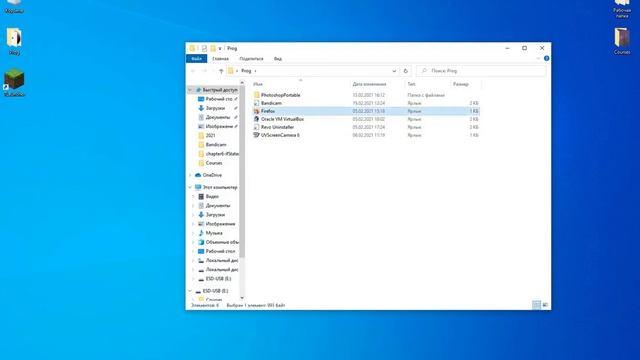Screen dimensions: 640x360
Task: Click the chapter6 folder icon in sidebar
Action: [201, 154]
